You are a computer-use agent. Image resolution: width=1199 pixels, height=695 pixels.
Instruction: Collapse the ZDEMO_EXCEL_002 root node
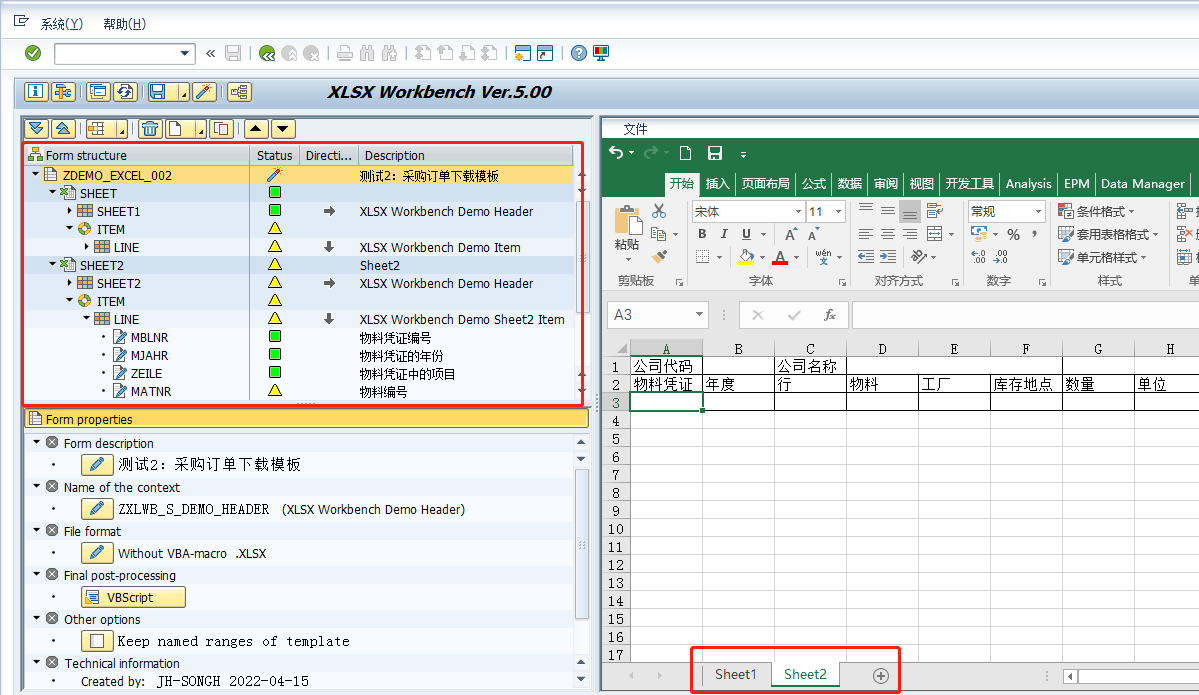coord(36,174)
